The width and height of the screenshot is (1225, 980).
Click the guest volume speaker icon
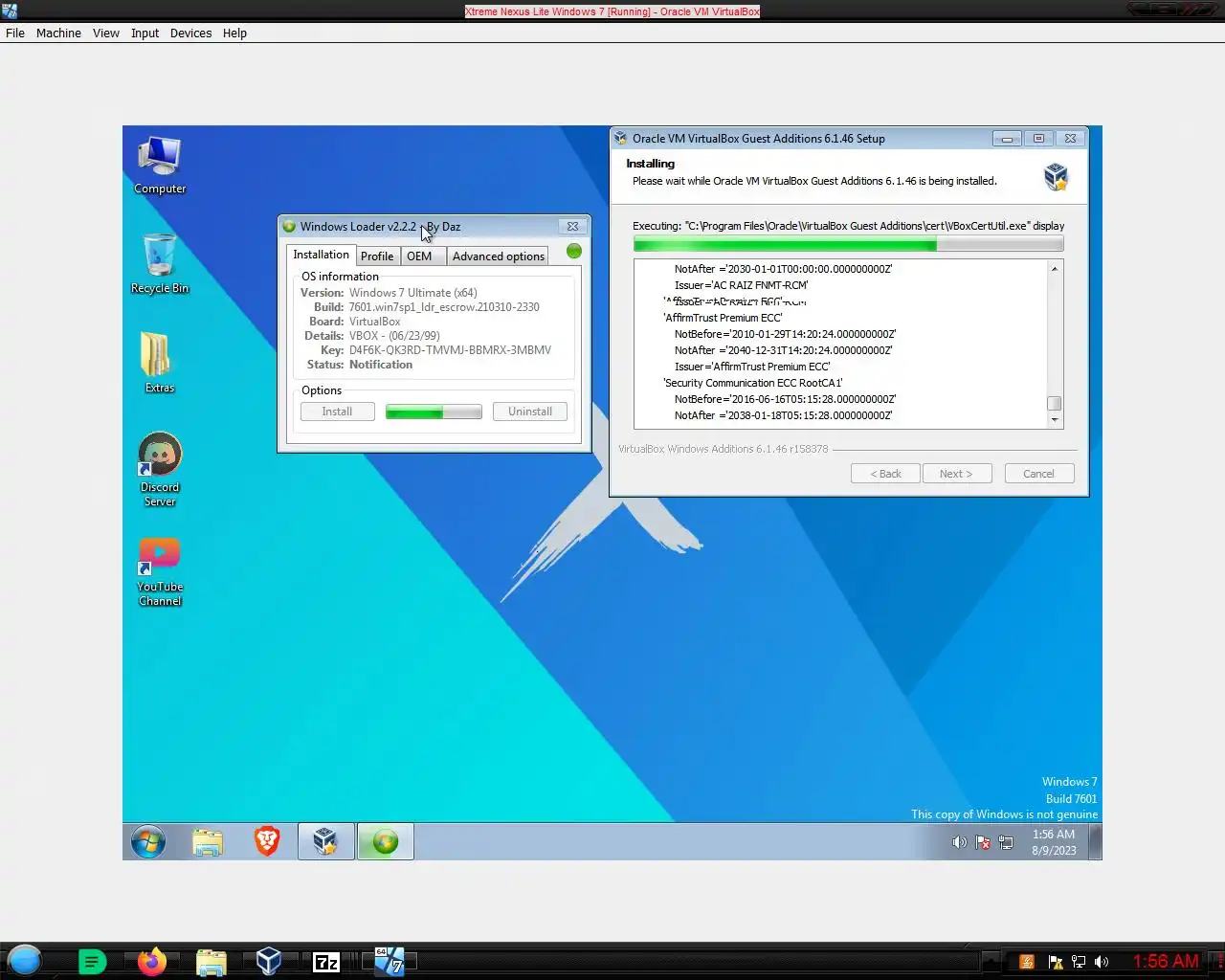[959, 842]
